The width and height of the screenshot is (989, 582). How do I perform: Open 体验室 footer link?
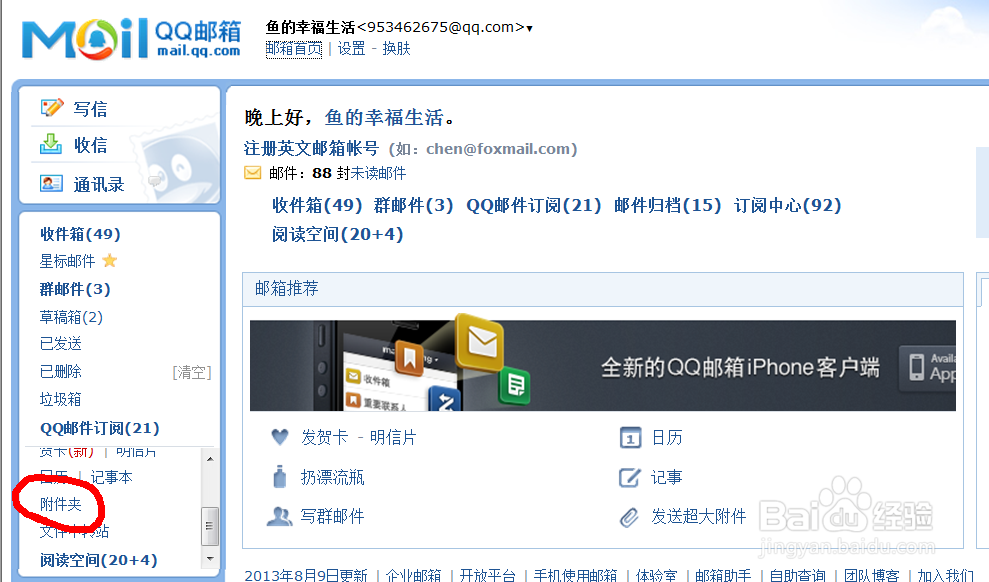point(657,574)
